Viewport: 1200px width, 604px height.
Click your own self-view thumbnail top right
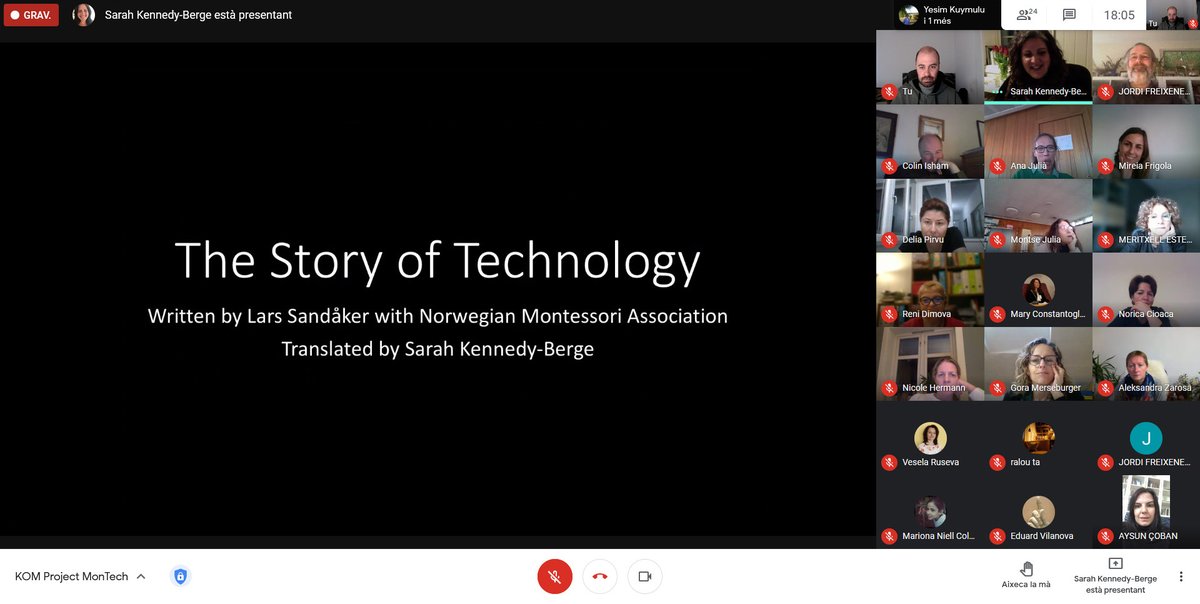coord(1172,15)
